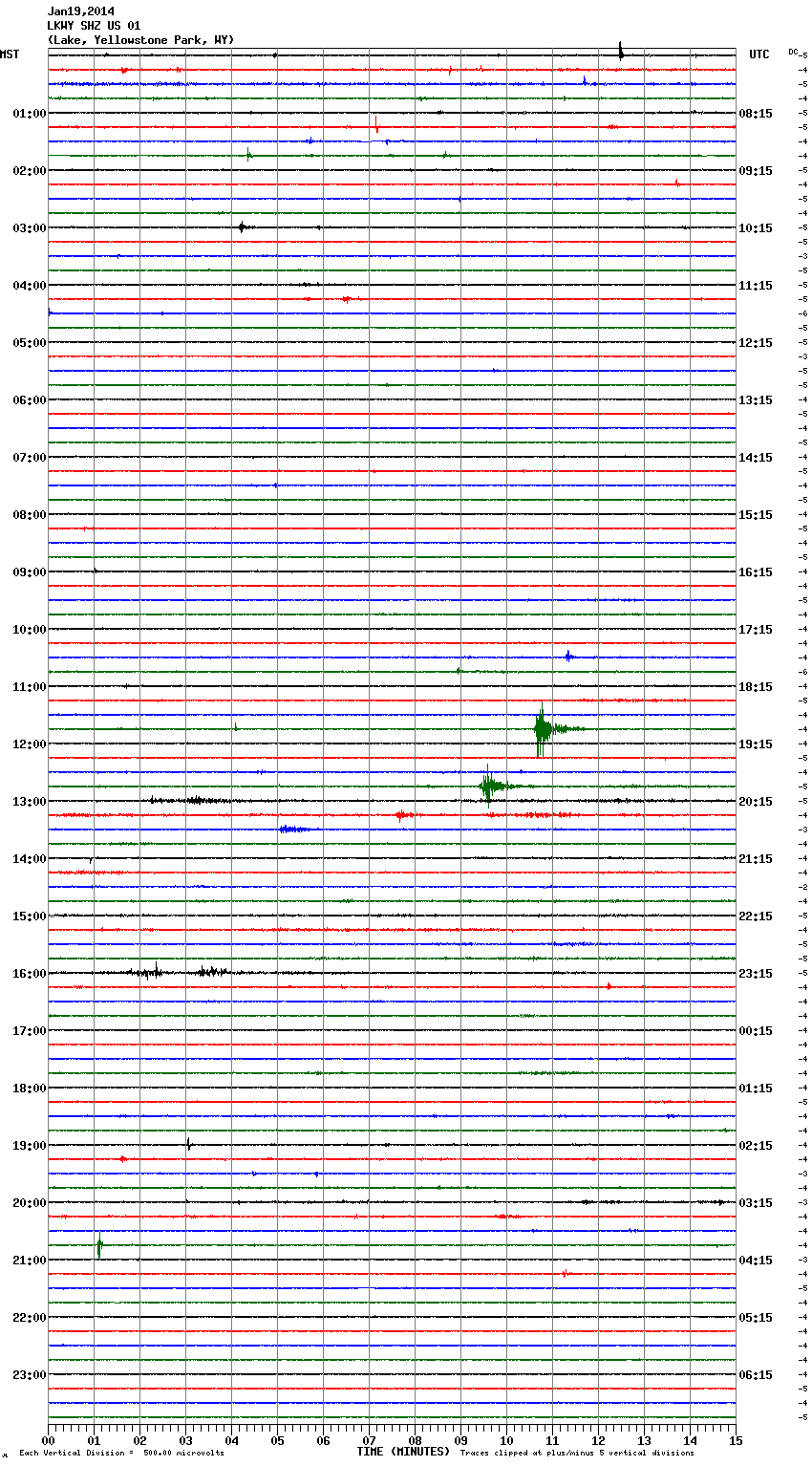Select the 21:00 MST row label
This screenshot has width=812, height=1466.
29,1261
